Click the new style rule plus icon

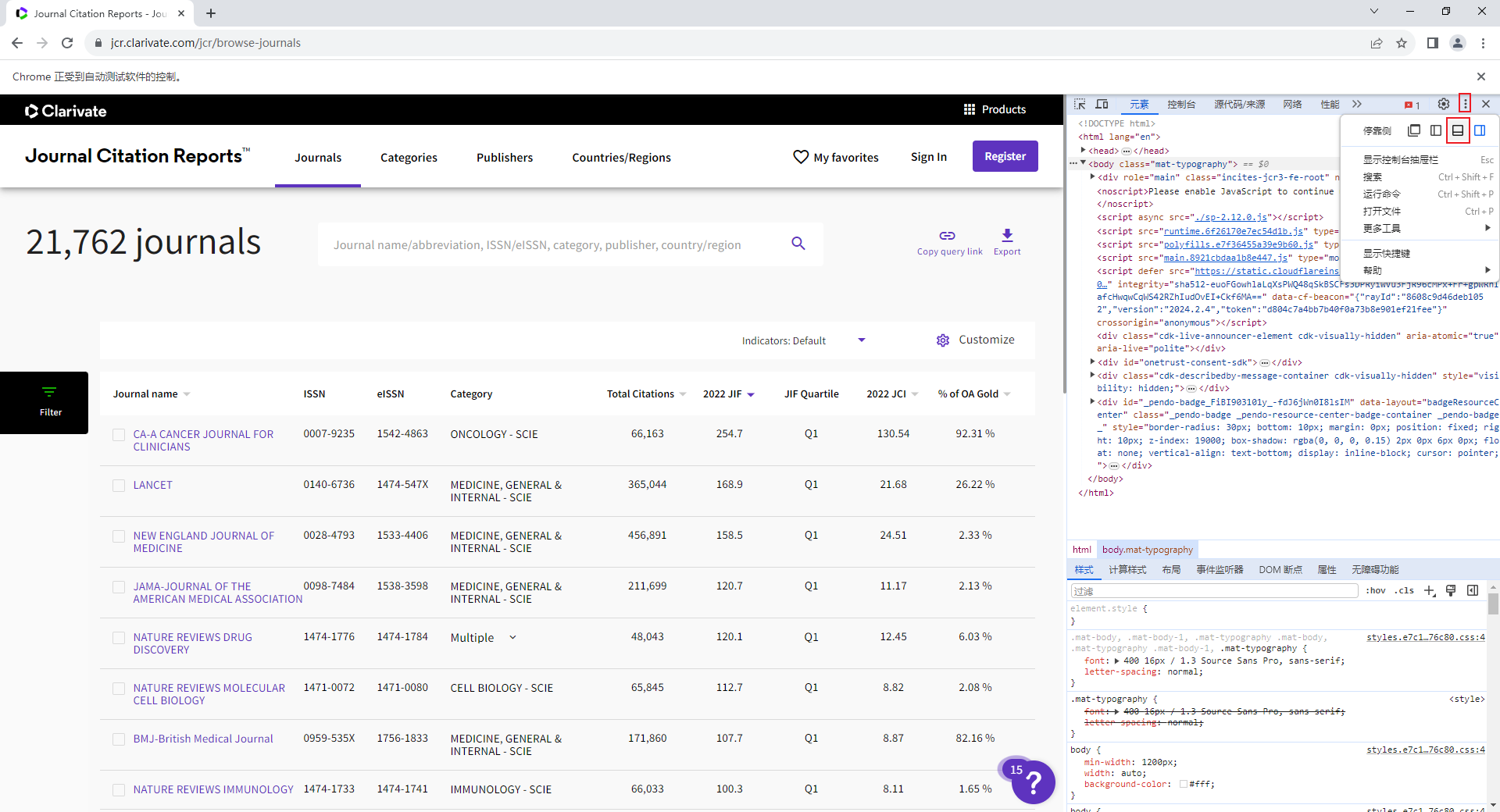[1429, 590]
